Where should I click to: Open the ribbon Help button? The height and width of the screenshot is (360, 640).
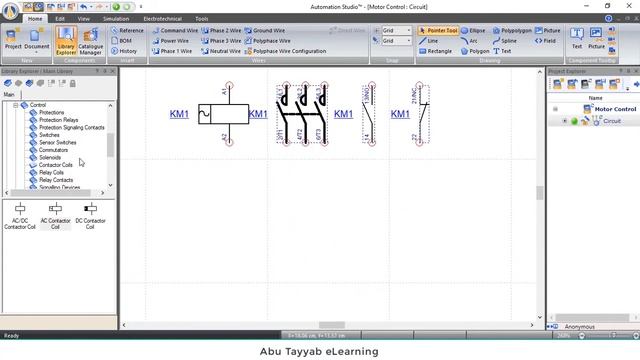tap(608, 18)
